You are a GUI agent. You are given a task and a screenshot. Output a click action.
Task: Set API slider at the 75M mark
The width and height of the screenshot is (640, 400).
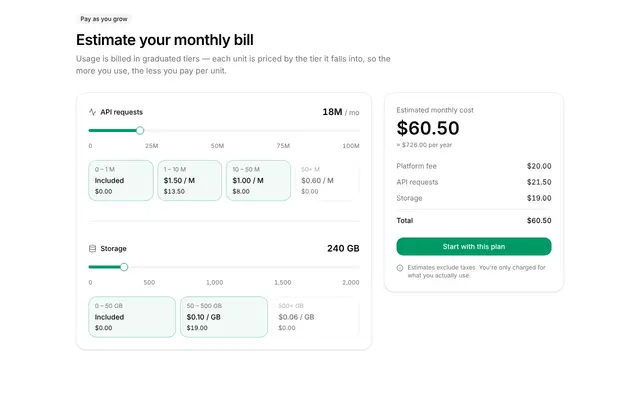pyautogui.click(x=292, y=131)
